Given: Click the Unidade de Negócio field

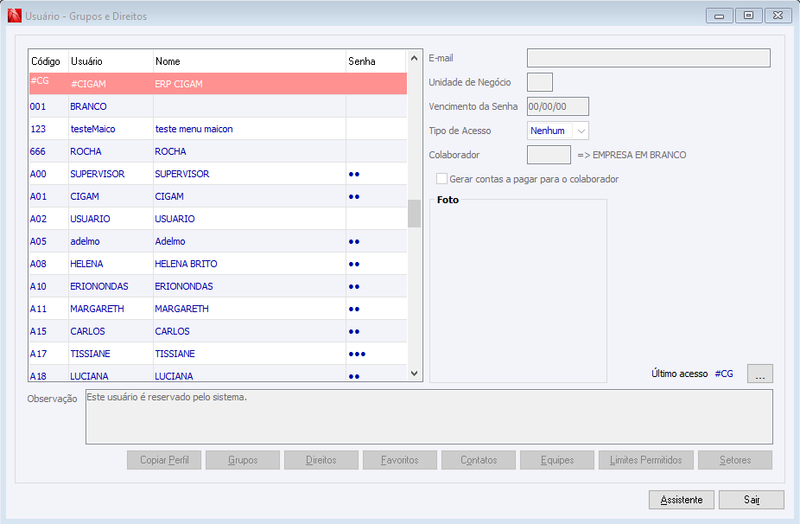Looking at the screenshot, I should 540,82.
